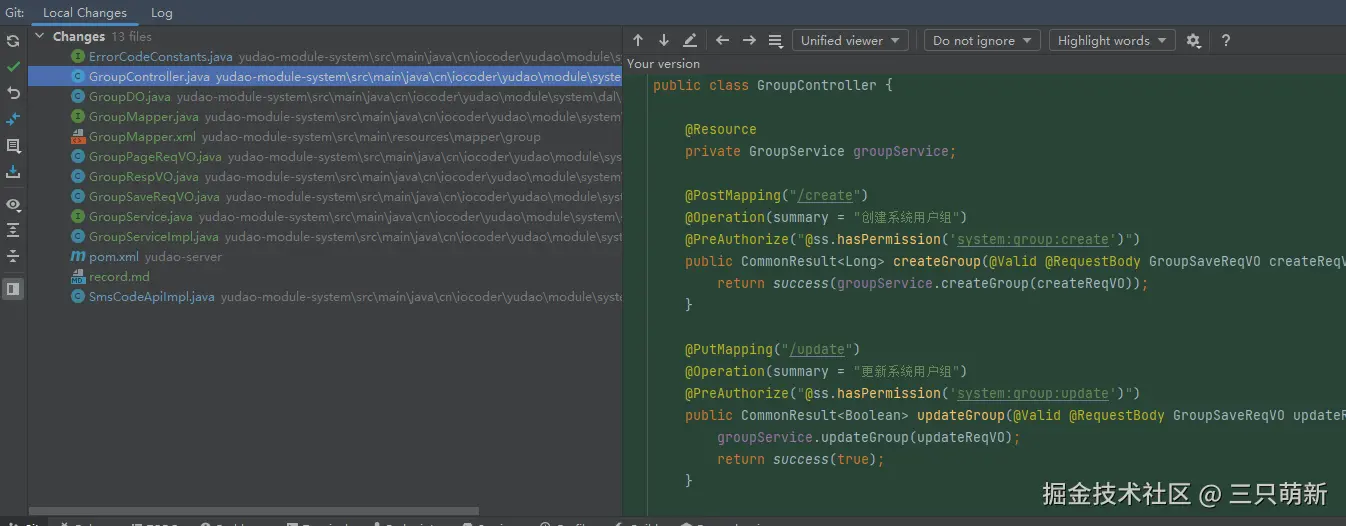The image size is (1346, 526).
Task: Jump to next difference with down arrow
Action: [664, 41]
